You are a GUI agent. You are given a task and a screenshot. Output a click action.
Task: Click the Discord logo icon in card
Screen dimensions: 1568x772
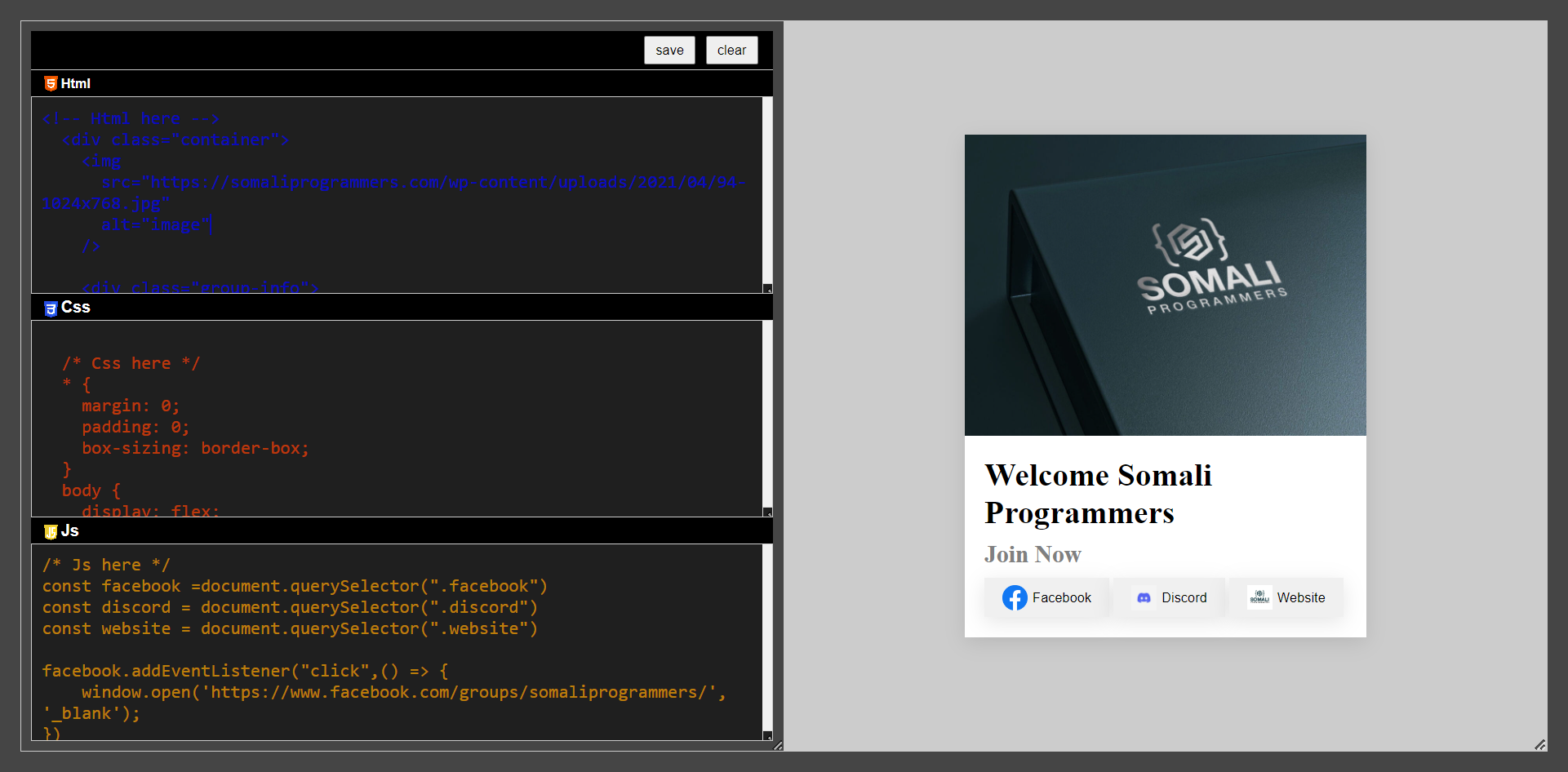(x=1144, y=597)
